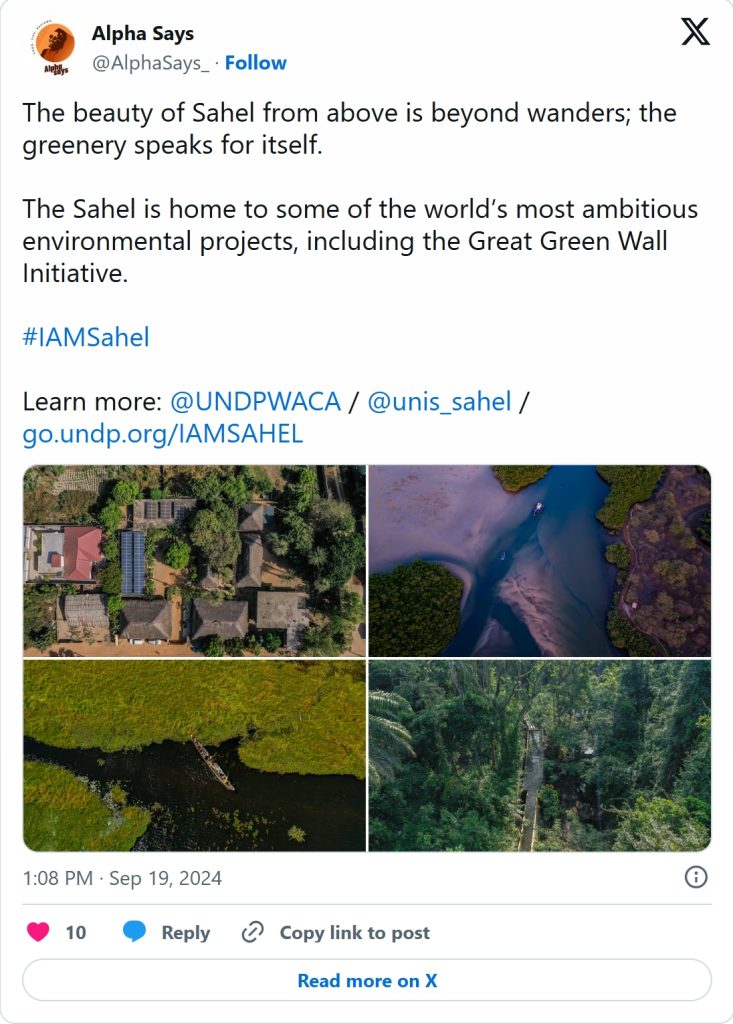This screenshot has height=1024, width=733.
Task: Click the tweet timestamp Sep 19, 2024
Action: click(122, 878)
